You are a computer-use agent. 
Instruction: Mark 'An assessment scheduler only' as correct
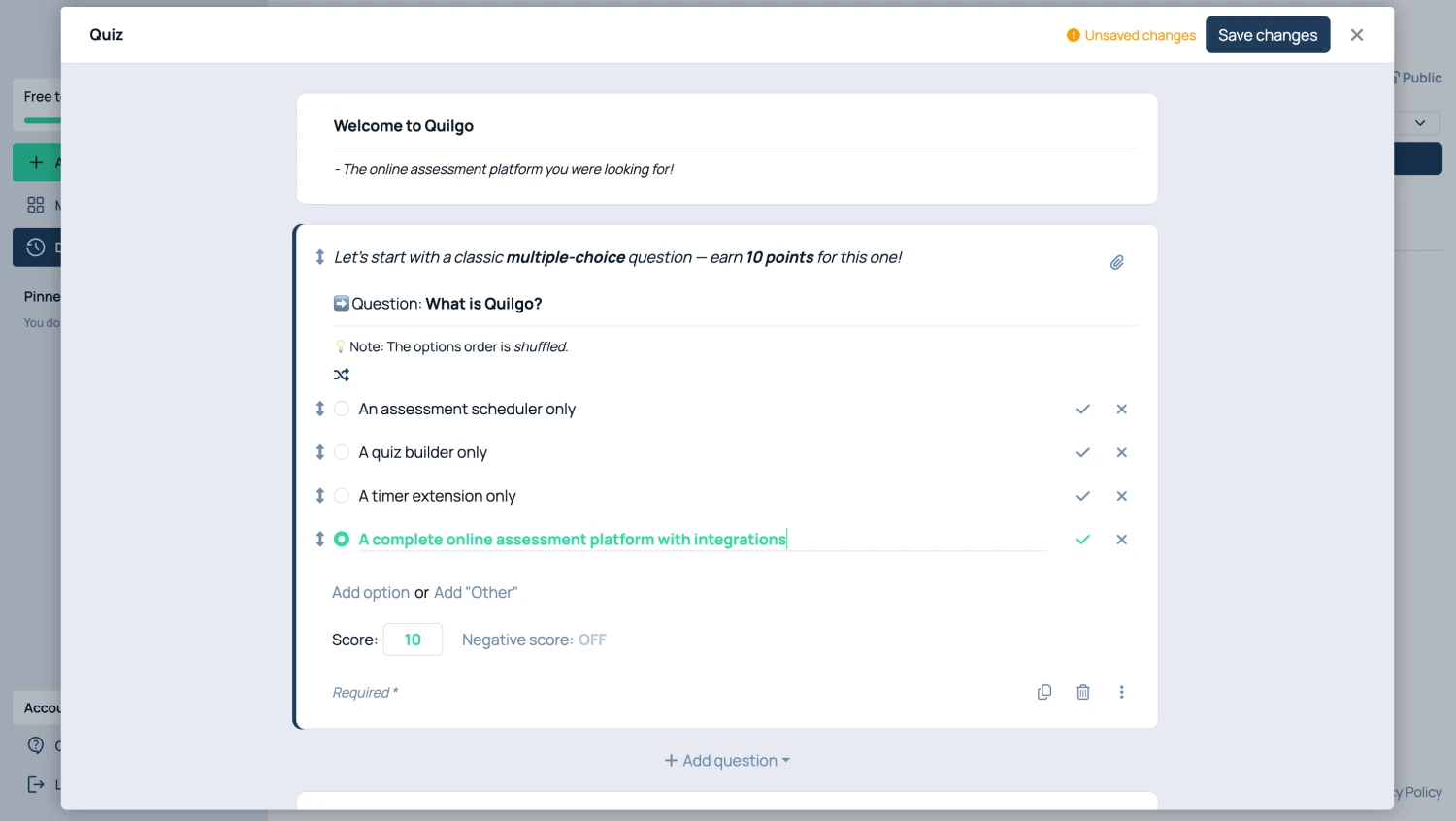coord(1082,410)
